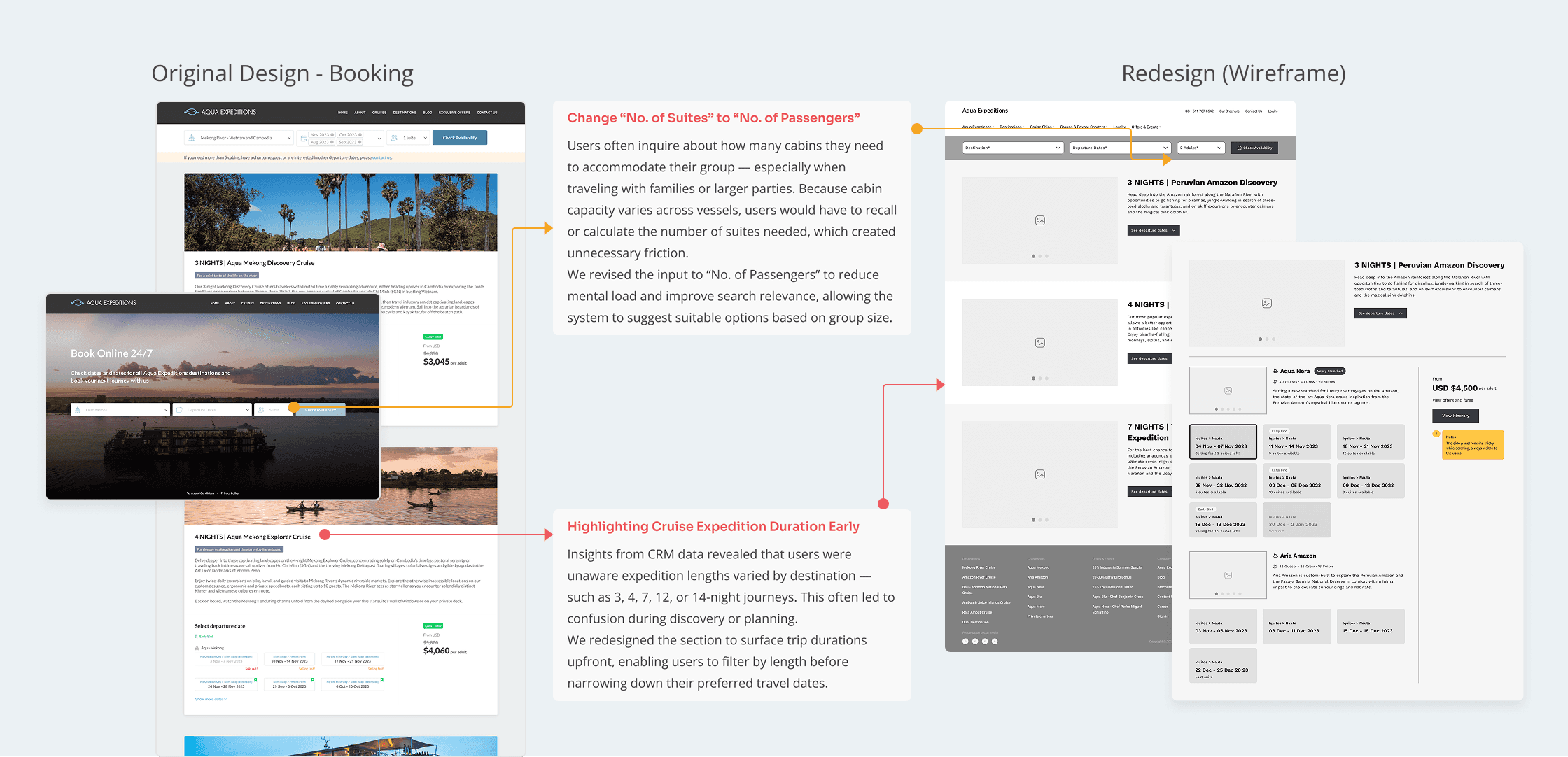Select the 04 Nov - 07 Nov 2023 departure card
Image resolution: width=1568 pixels, height=757 pixels.
[1222, 442]
